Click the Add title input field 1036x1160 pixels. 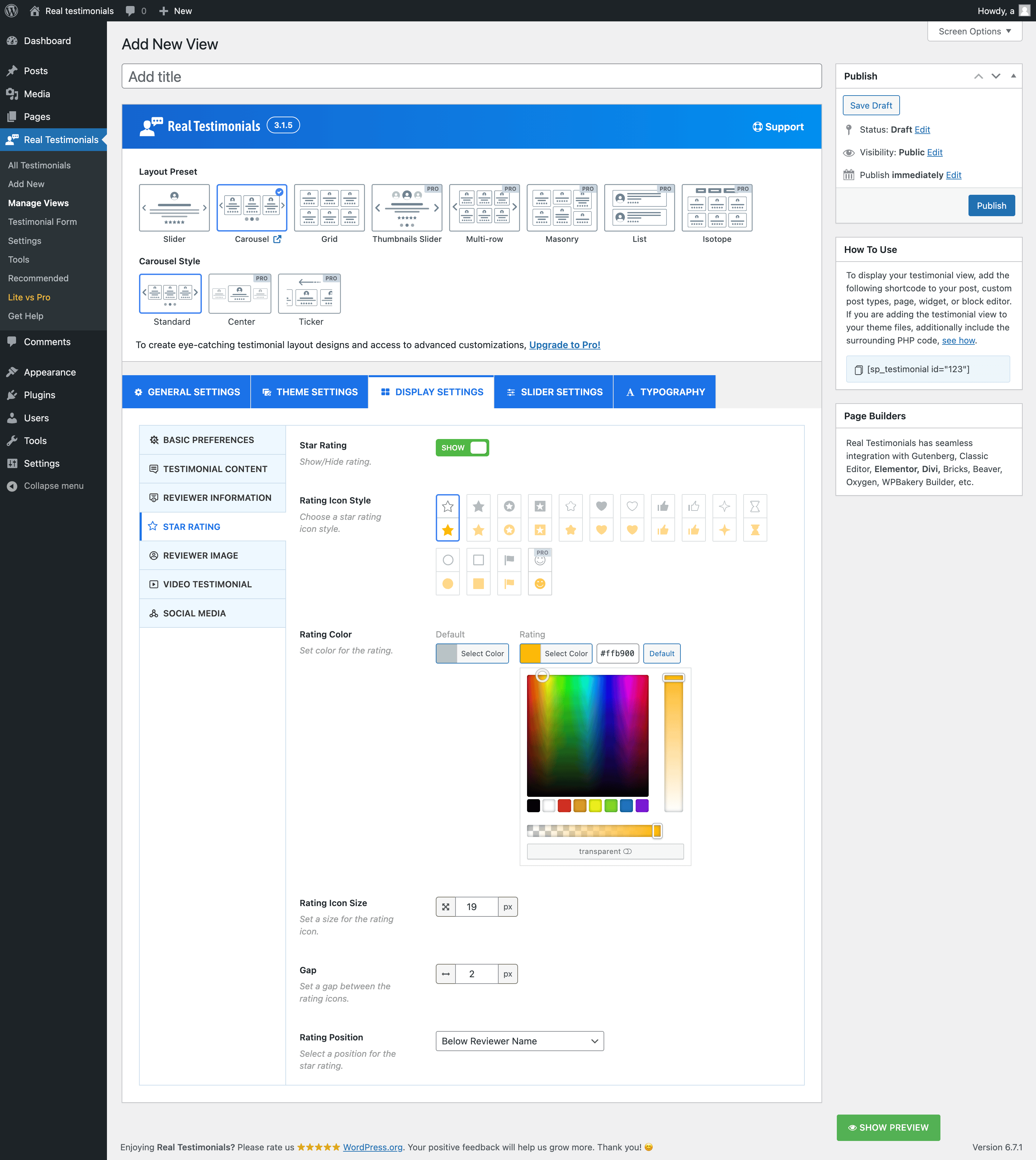[x=471, y=76]
